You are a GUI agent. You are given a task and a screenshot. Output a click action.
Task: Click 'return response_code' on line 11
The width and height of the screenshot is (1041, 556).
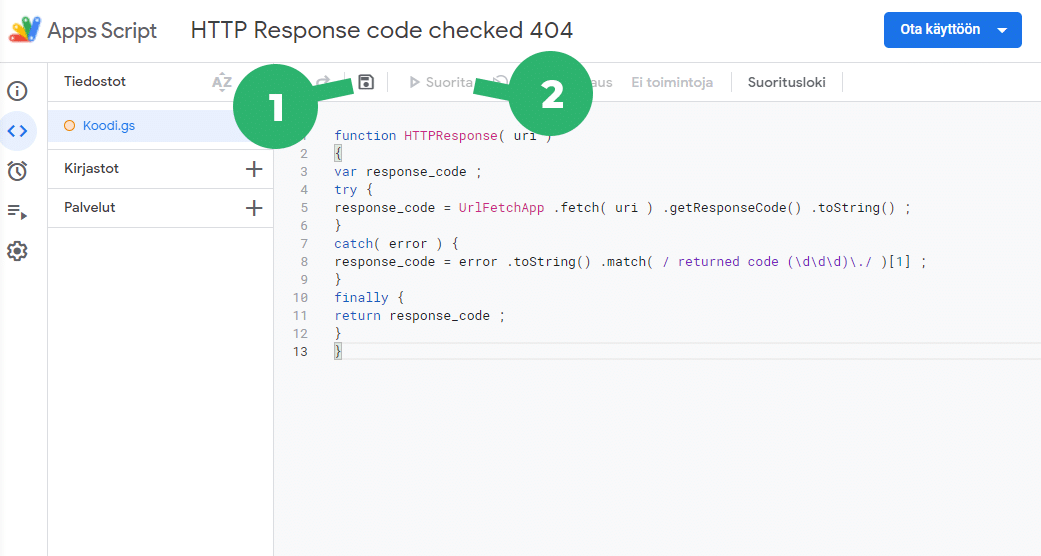[412, 316]
